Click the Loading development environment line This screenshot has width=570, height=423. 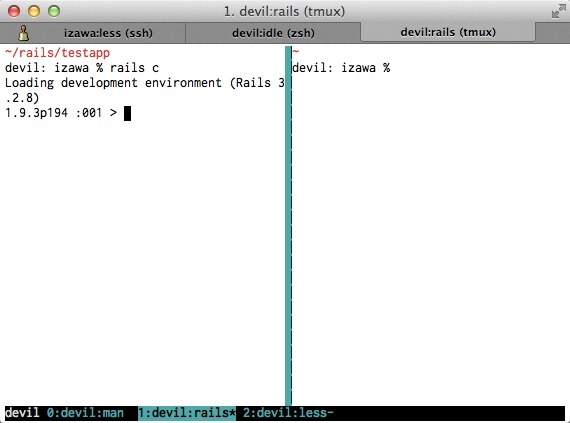tap(145, 83)
